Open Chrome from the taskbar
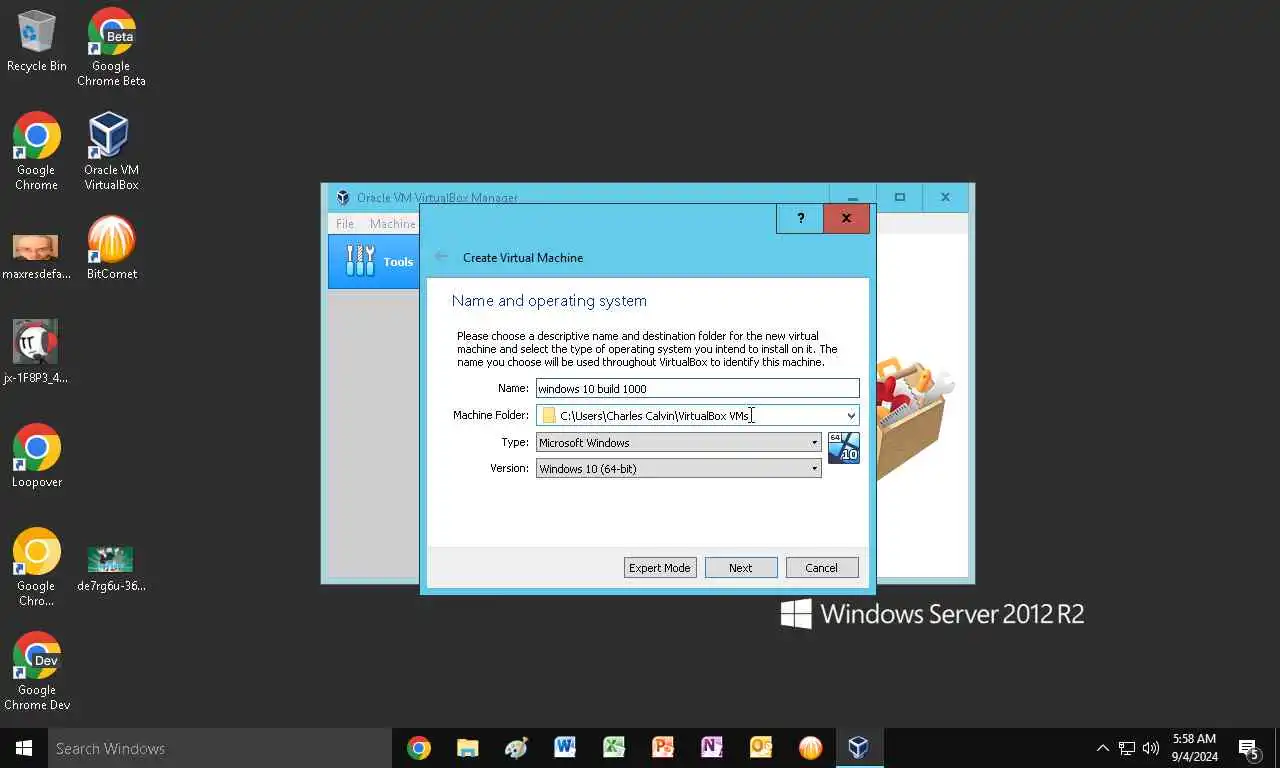The height and width of the screenshot is (768, 1280). pyautogui.click(x=419, y=748)
